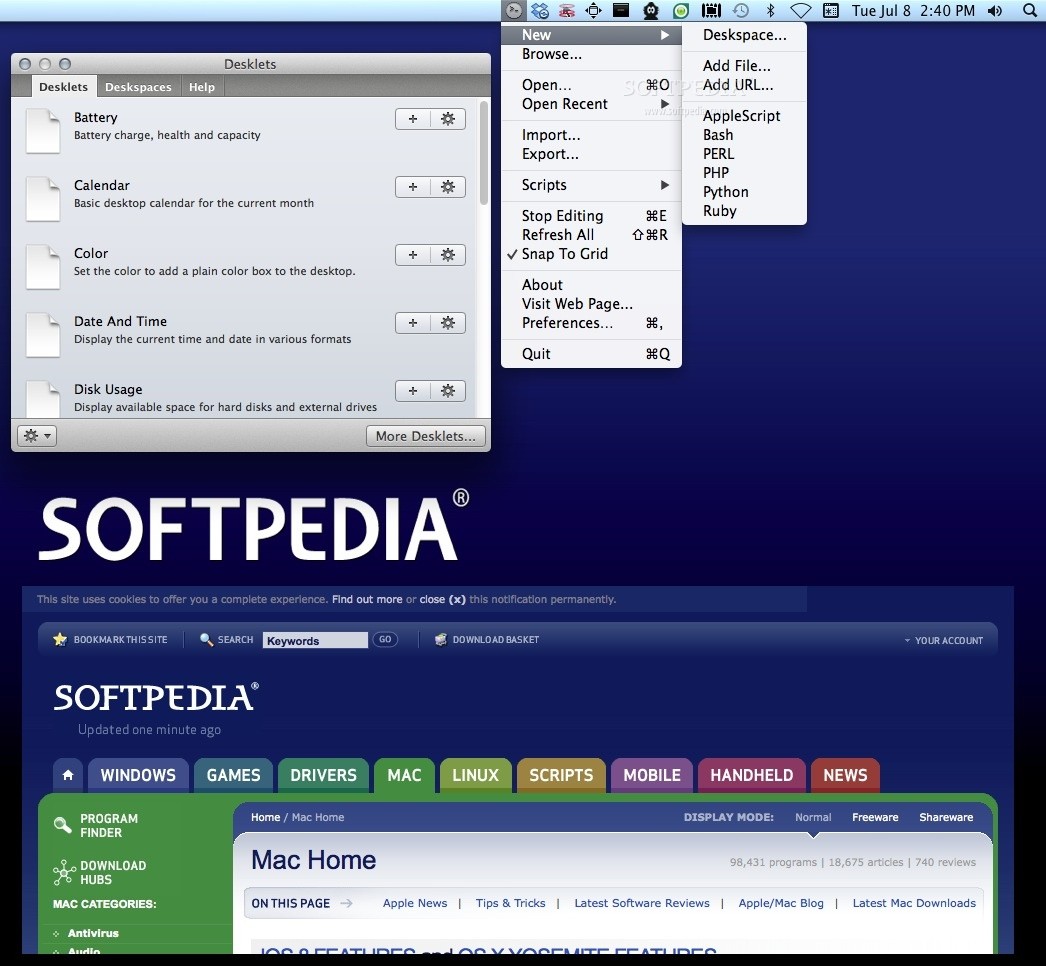Click the GO search button
This screenshot has width=1046, height=966.
click(385, 639)
